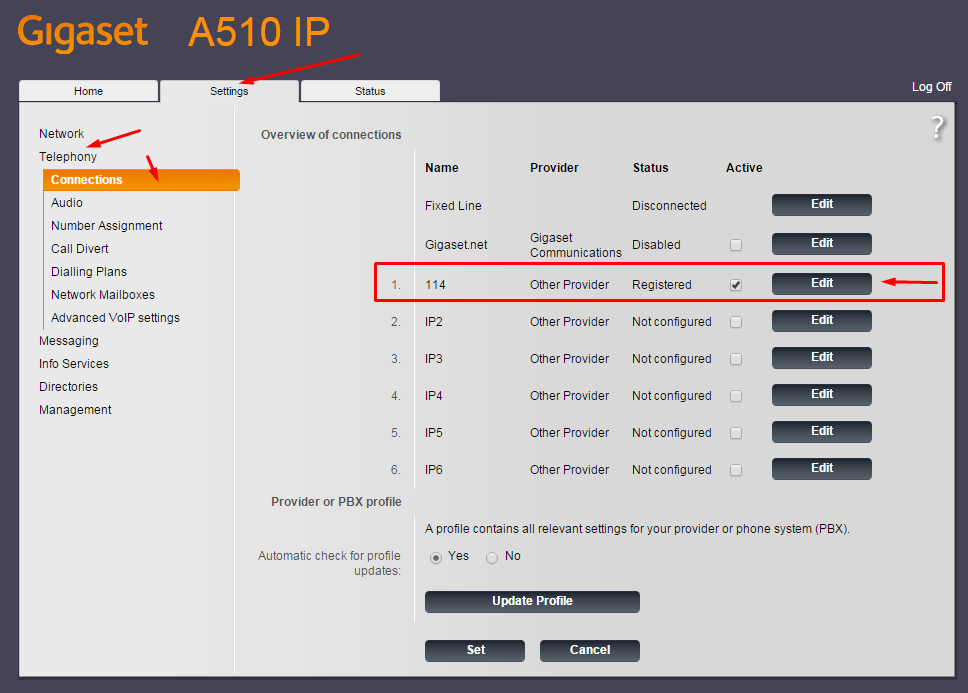Screen dimensions: 968x693
Task: Click the Provider or PBX profile heading
Action: pyautogui.click(x=336, y=502)
